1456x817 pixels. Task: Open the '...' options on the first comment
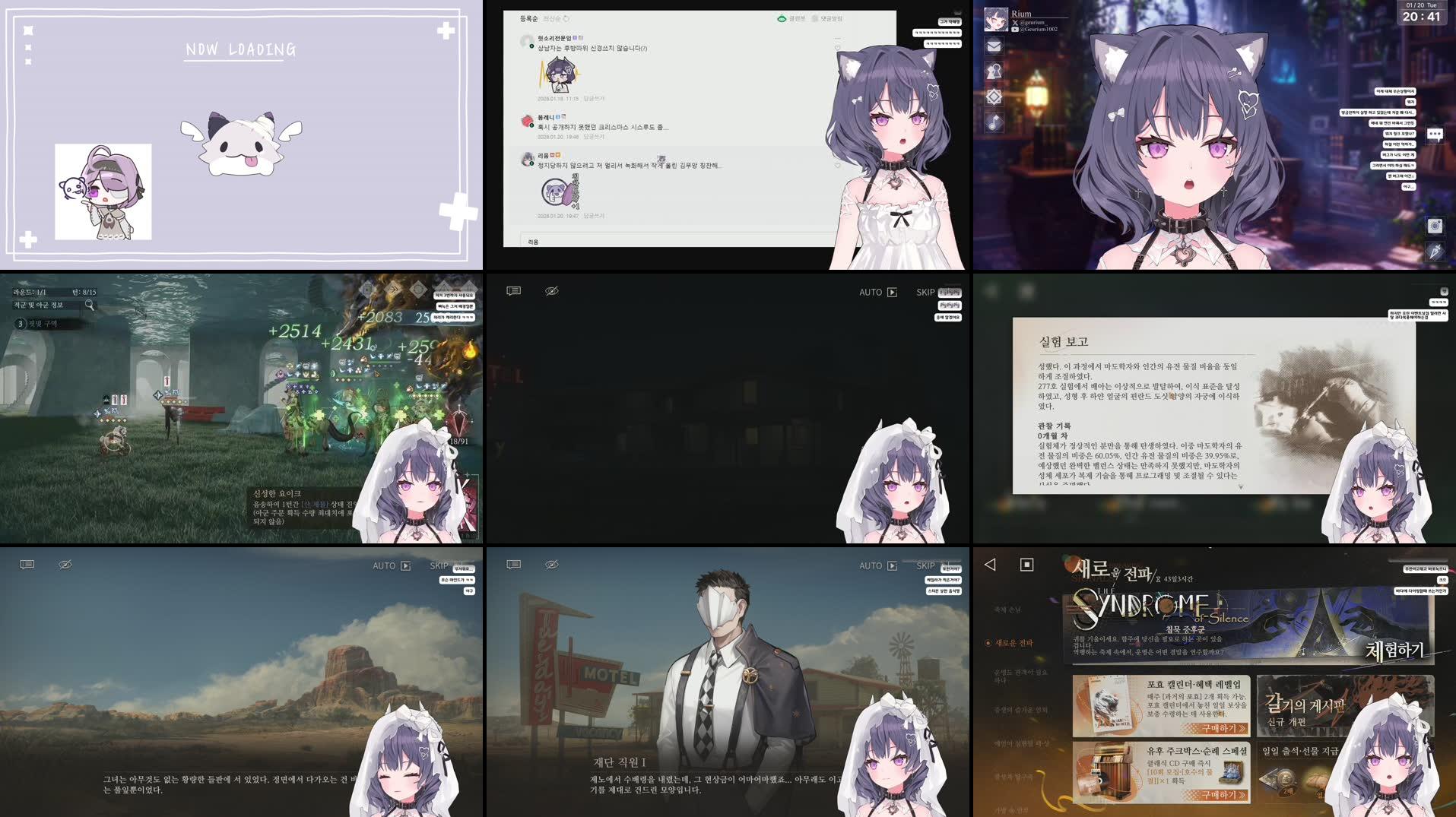coord(838,37)
